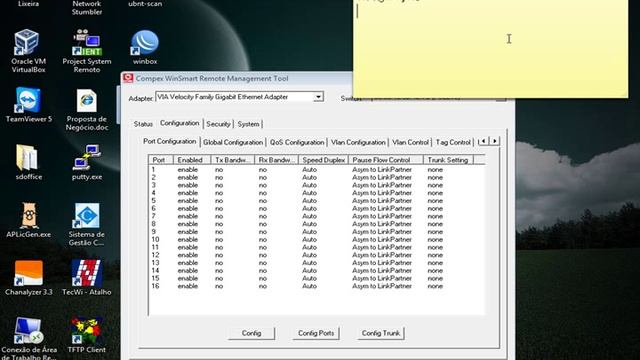The width and height of the screenshot is (640, 360).
Task: Launch Project System Remoto shortcut
Action: 87,51
